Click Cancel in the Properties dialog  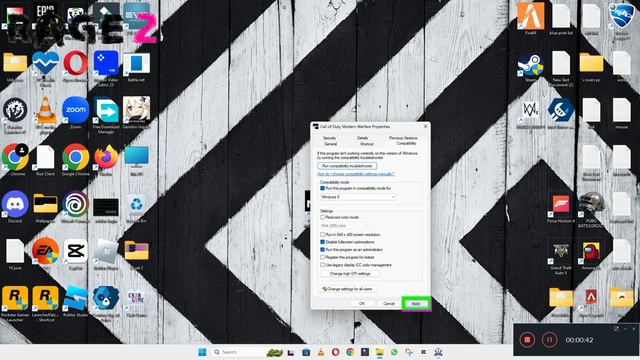click(389, 303)
